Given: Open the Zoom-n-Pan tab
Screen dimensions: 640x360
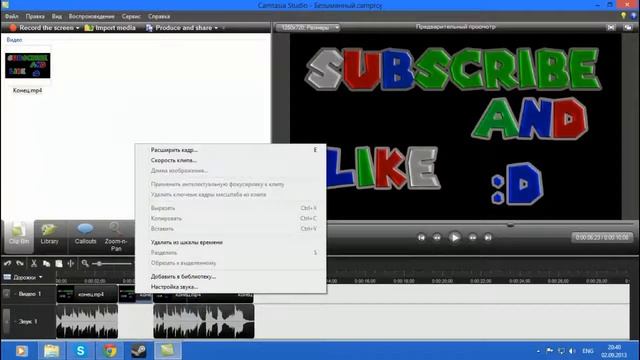Looking at the screenshot, I should tap(116, 237).
